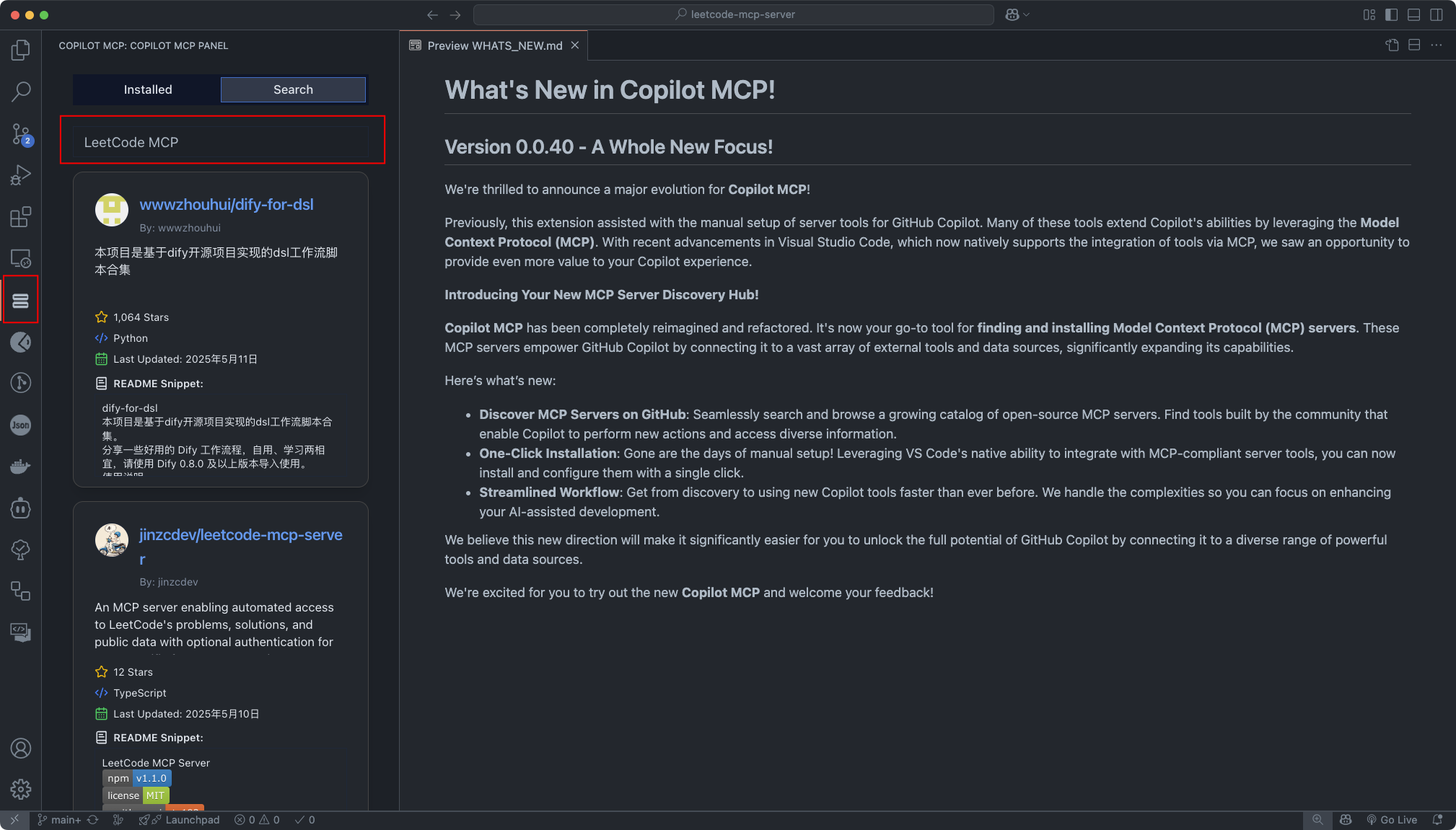The width and height of the screenshot is (1456, 830).
Task: Select the Docker sidebar icon
Action: 21,465
